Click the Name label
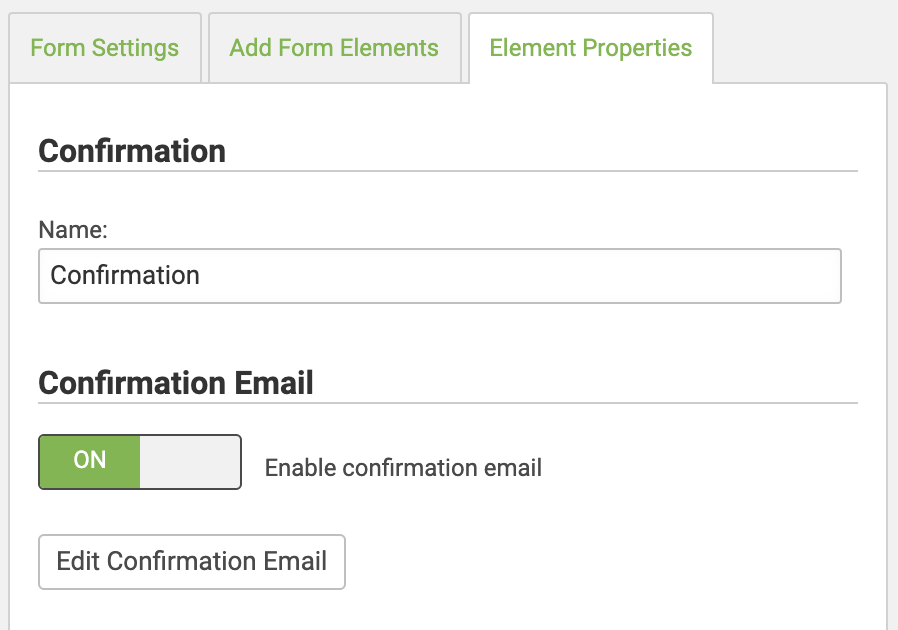 72,229
